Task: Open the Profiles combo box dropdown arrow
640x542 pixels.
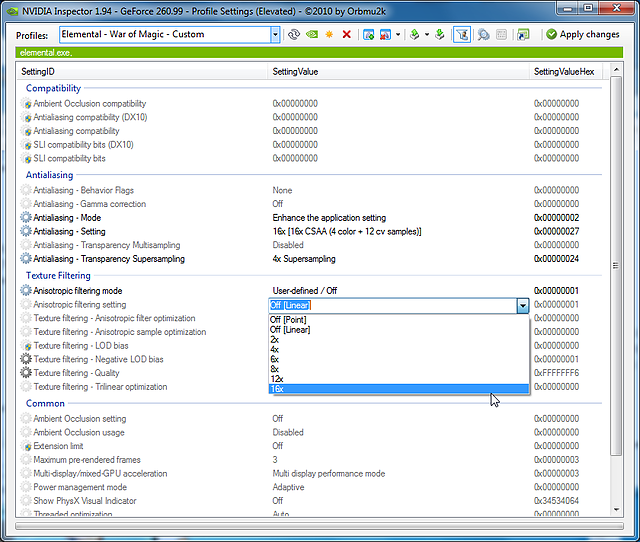Action: pyautogui.click(x=275, y=35)
